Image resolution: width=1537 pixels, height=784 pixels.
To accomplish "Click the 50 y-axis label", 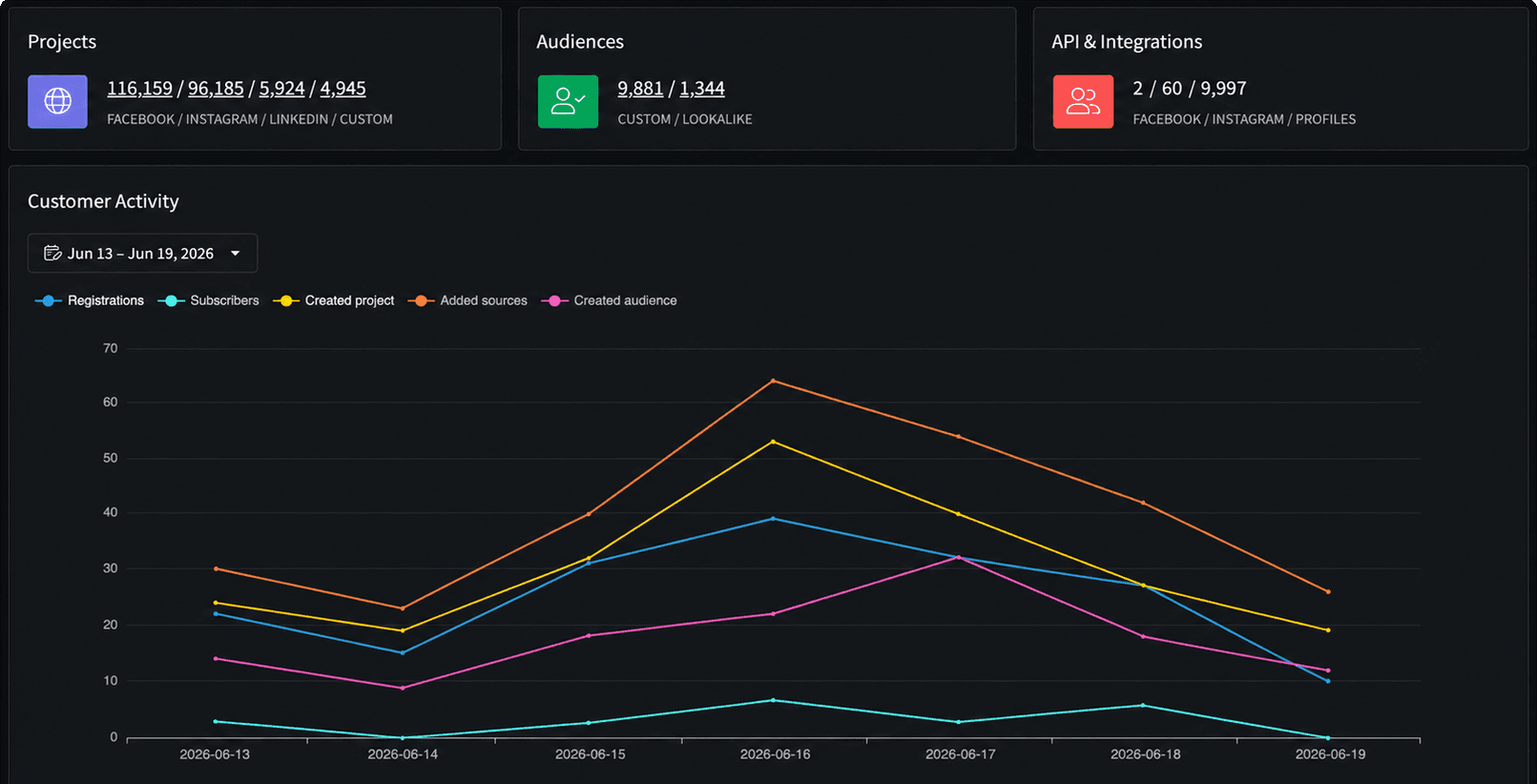I will (x=111, y=459).
